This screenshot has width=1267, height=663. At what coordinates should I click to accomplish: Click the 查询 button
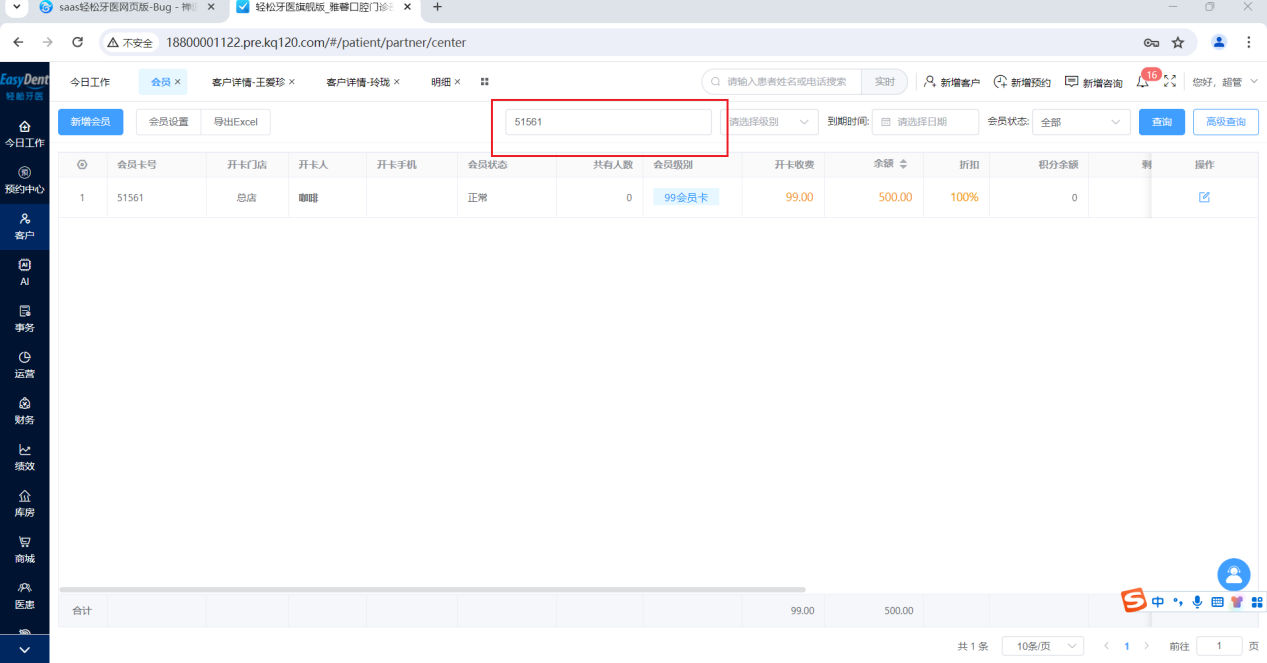tap(1162, 122)
